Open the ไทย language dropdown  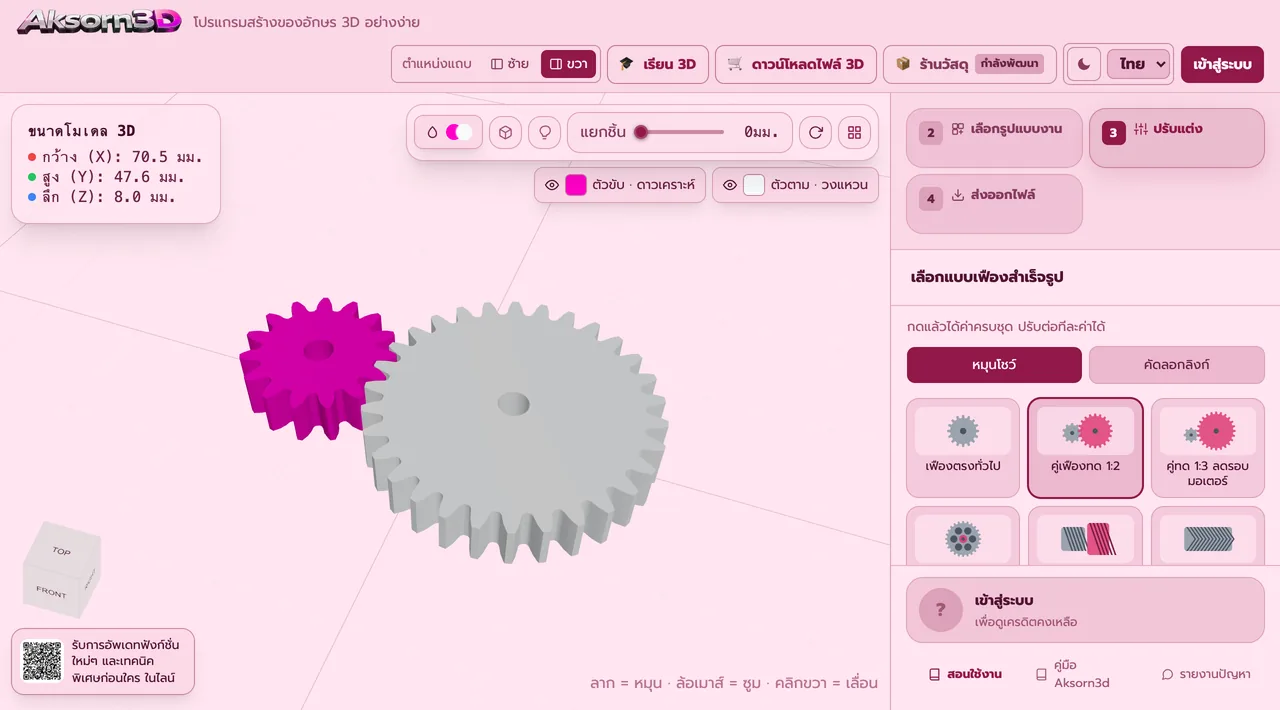pos(1138,64)
